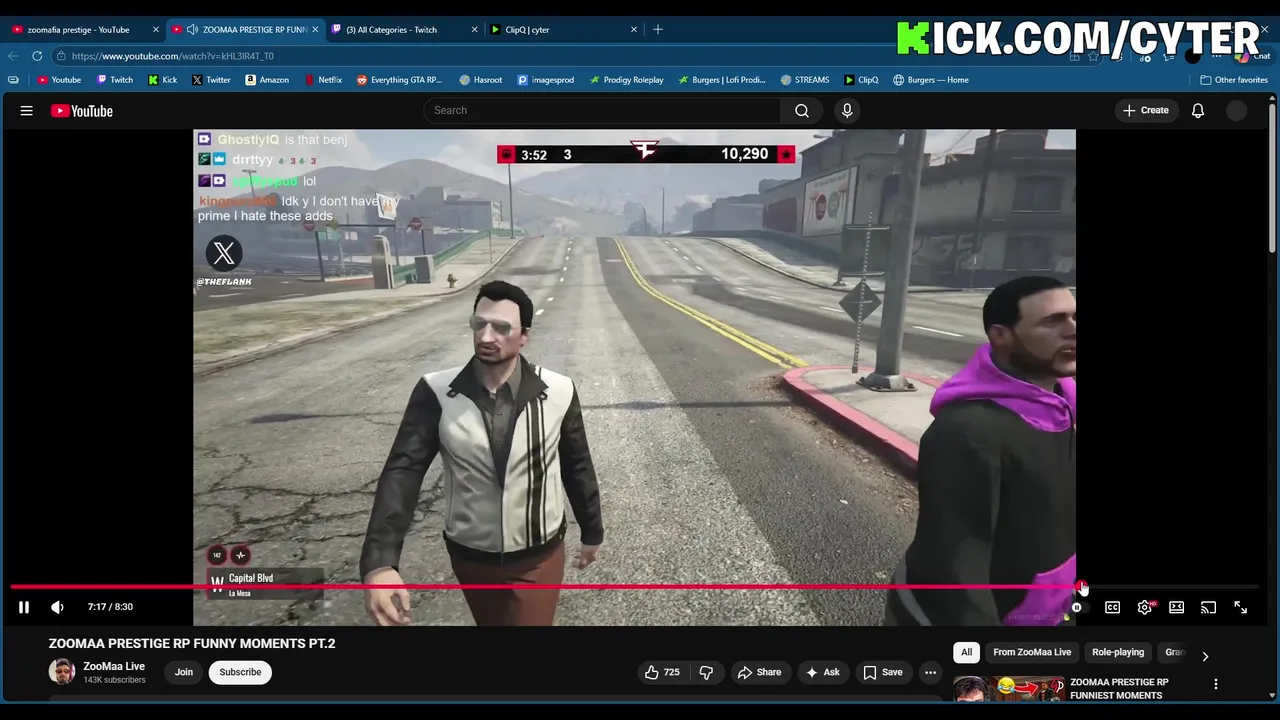Screen dimensions: 1280x720
Task: Share the ZooMaa Prestige RP video
Action: coord(758,672)
